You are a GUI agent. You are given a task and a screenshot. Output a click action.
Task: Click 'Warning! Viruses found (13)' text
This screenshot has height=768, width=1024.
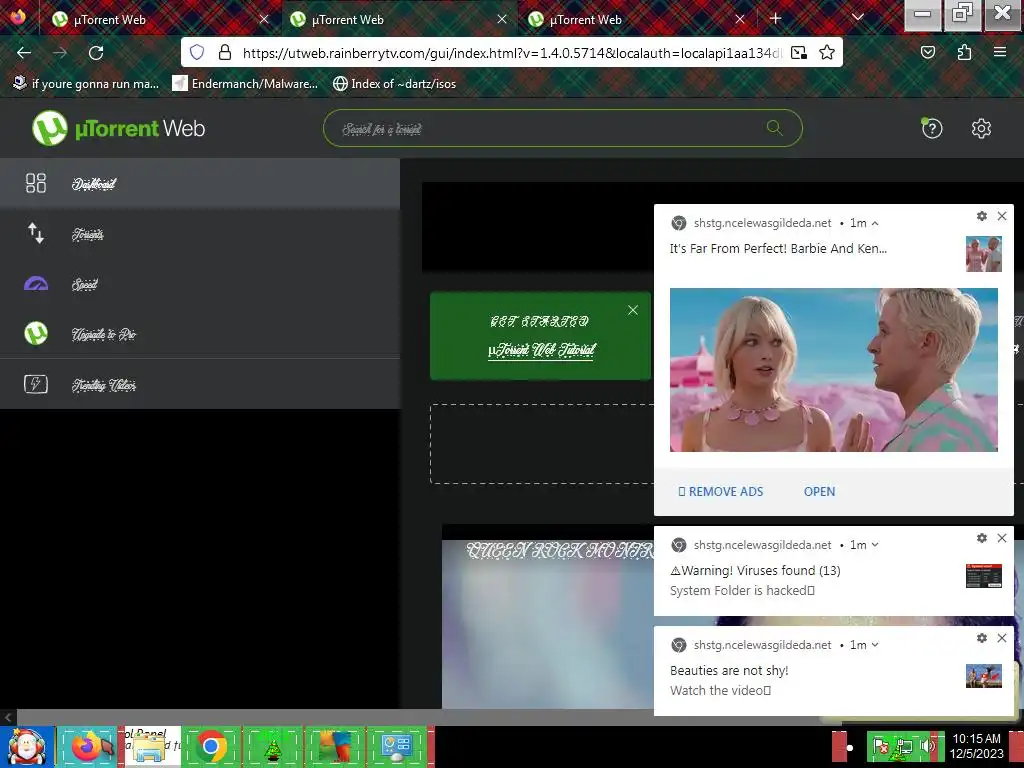click(756, 570)
